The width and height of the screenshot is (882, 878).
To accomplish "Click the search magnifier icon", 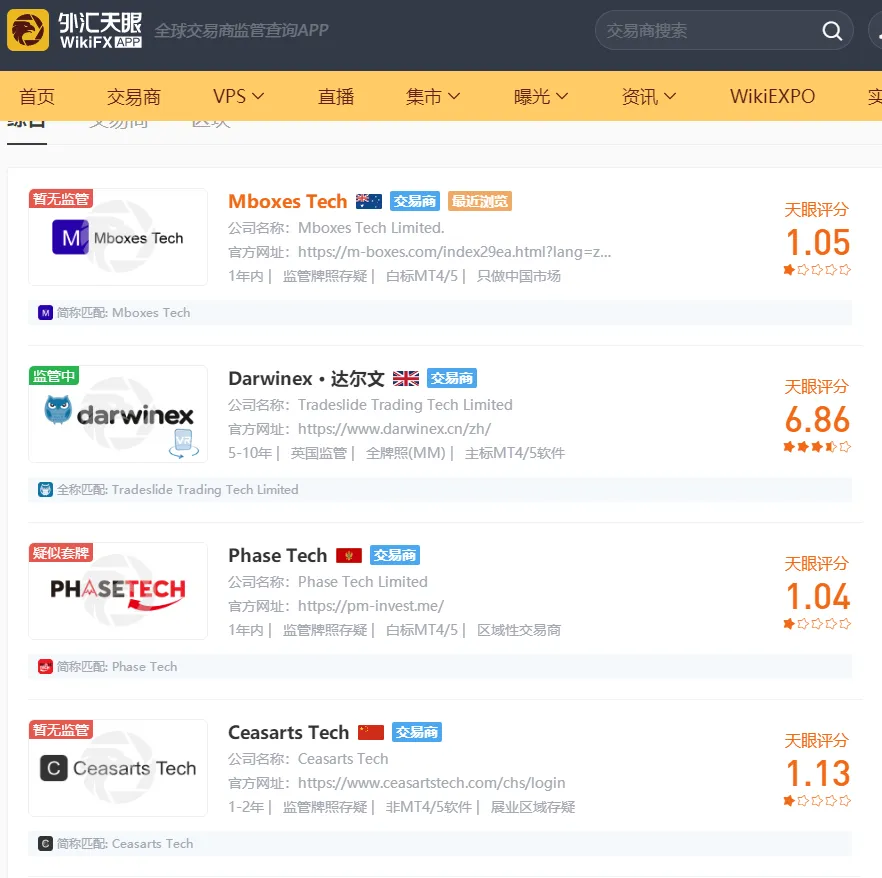I will pos(832,30).
